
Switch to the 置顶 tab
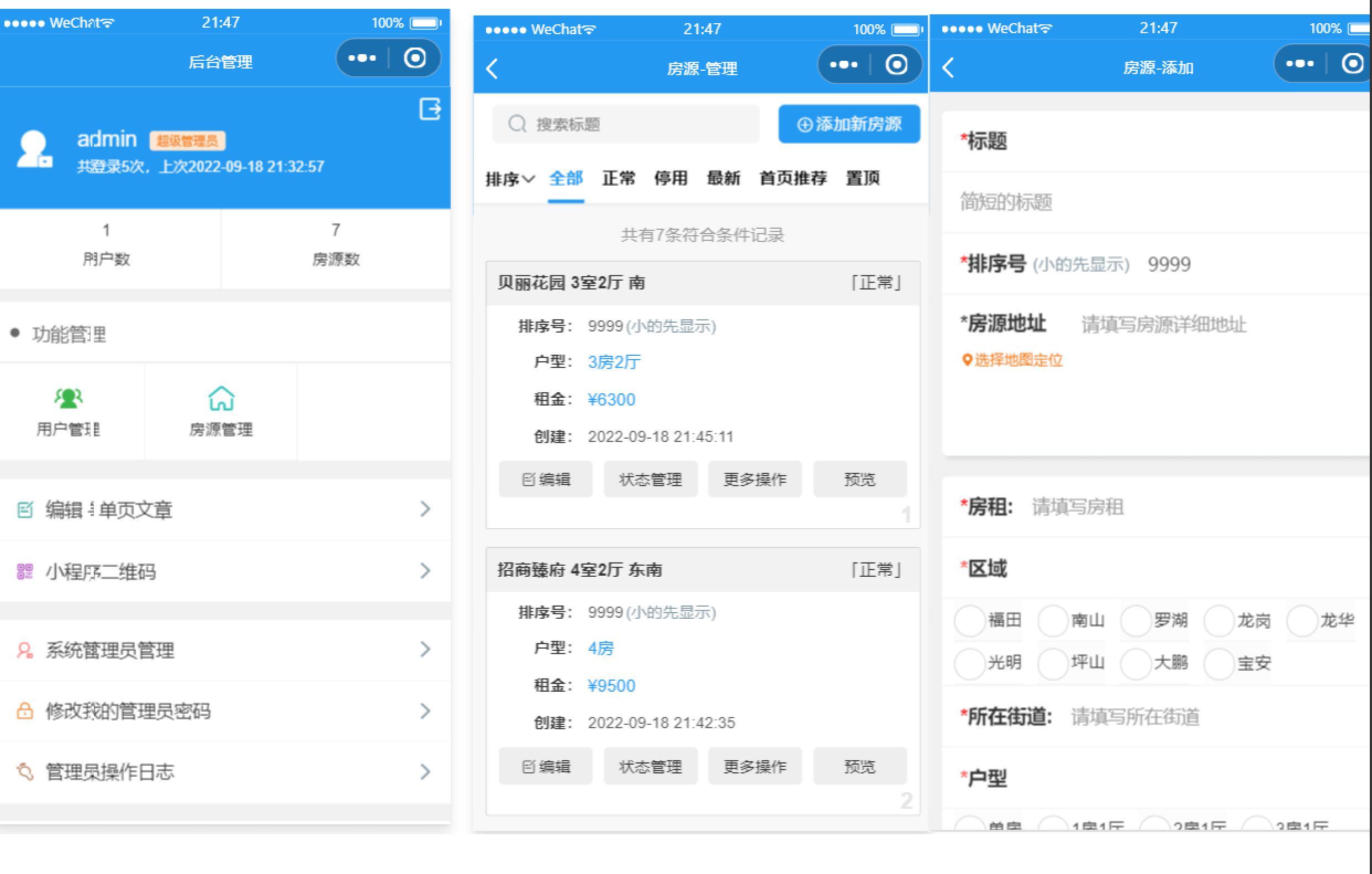[x=863, y=178]
